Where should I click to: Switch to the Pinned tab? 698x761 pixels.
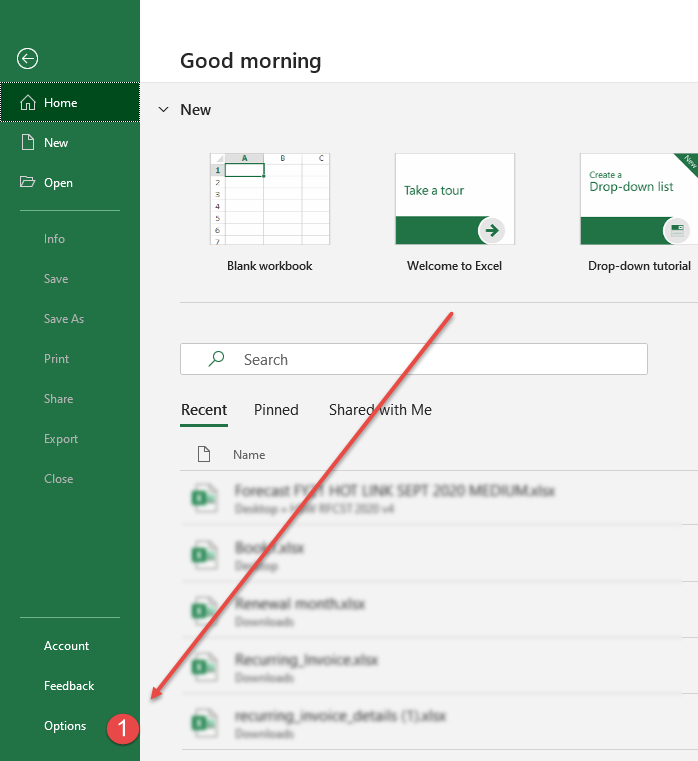pos(276,410)
